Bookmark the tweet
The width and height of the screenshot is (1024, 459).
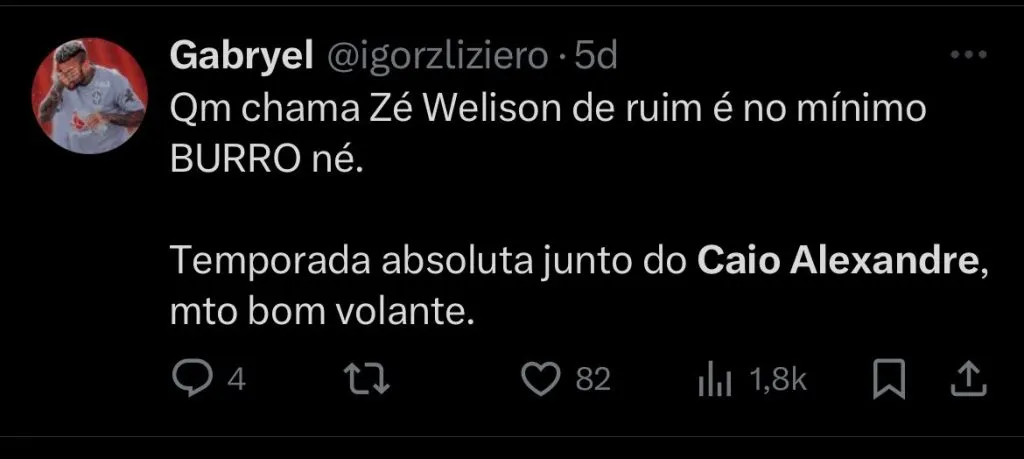click(889, 380)
